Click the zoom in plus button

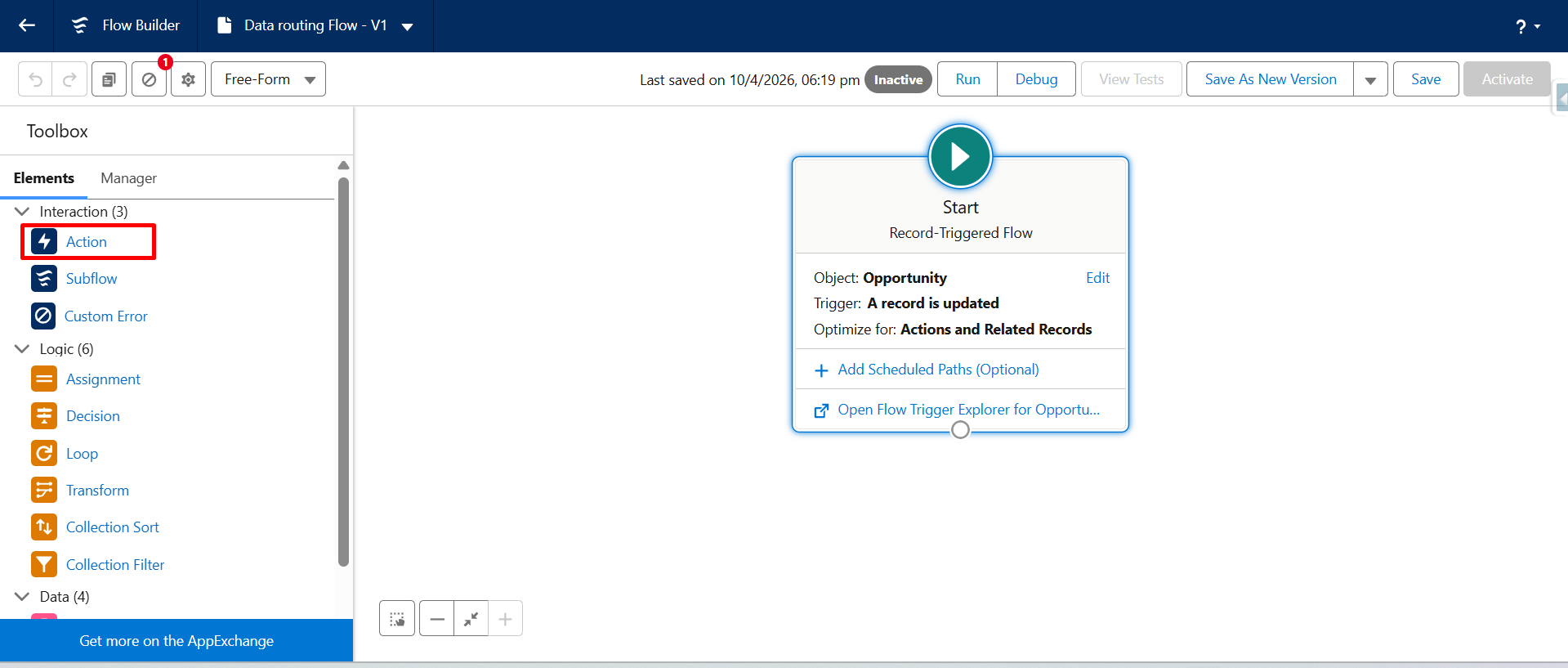[505, 619]
